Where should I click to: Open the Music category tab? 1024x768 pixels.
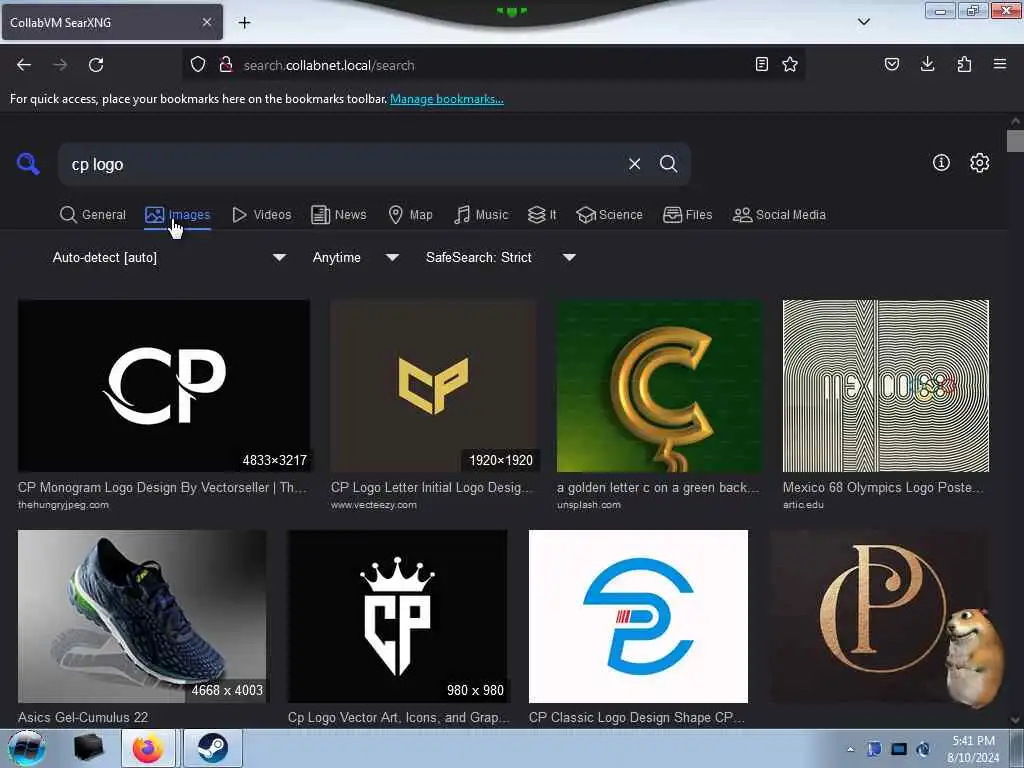pyautogui.click(x=481, y=215)
